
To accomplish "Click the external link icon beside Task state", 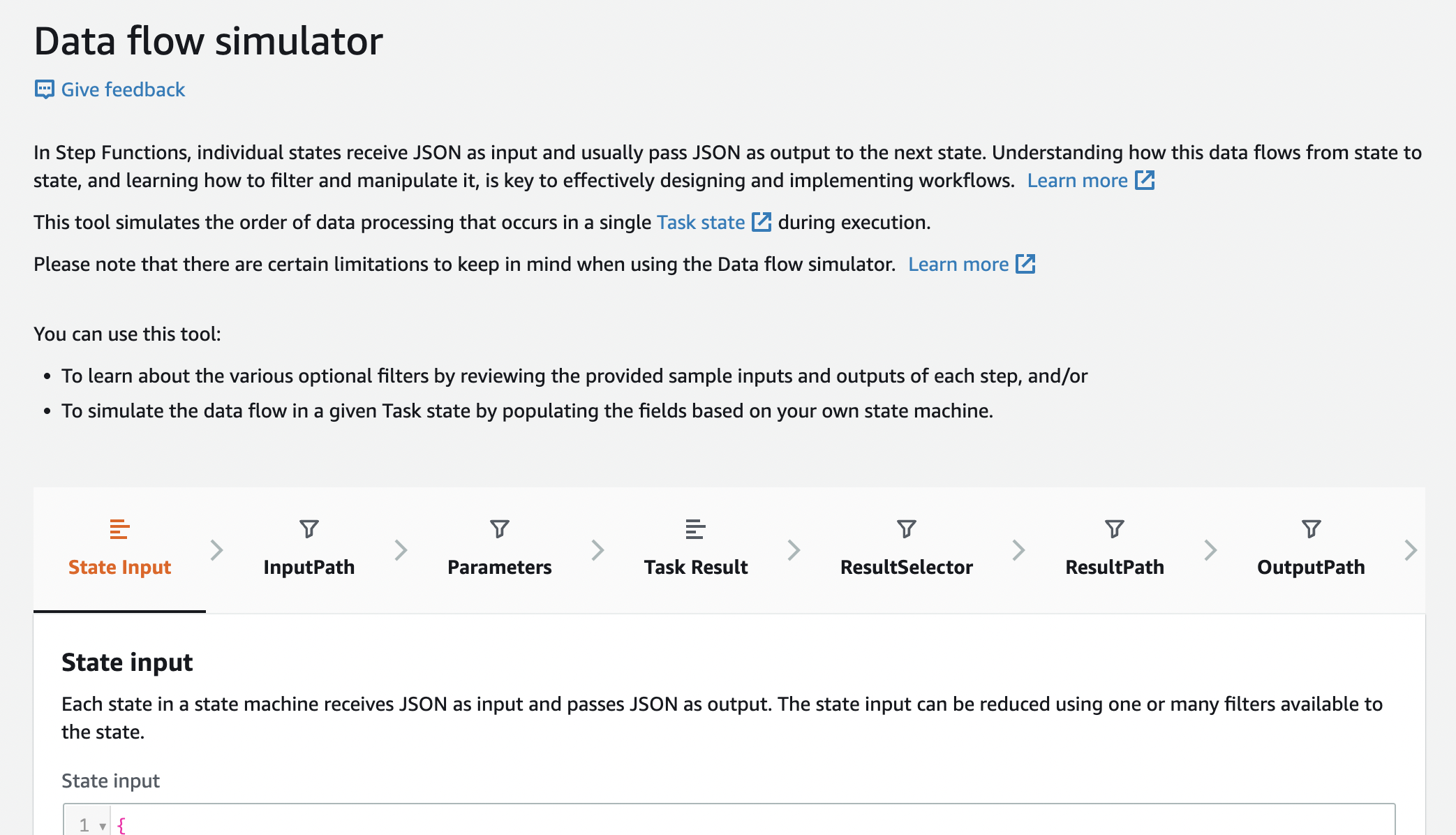I will click(x=762, y=222).
